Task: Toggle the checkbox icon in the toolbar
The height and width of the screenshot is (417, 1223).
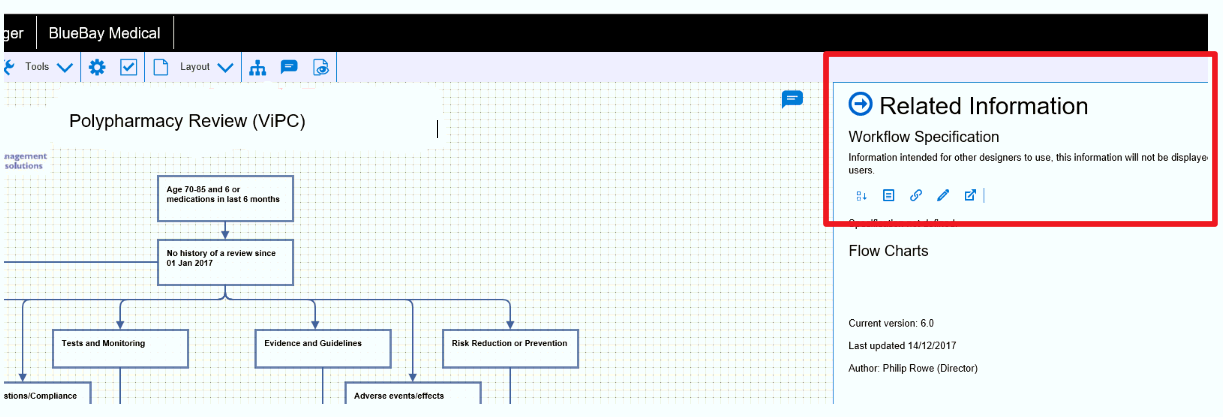Action: (129, 67)
